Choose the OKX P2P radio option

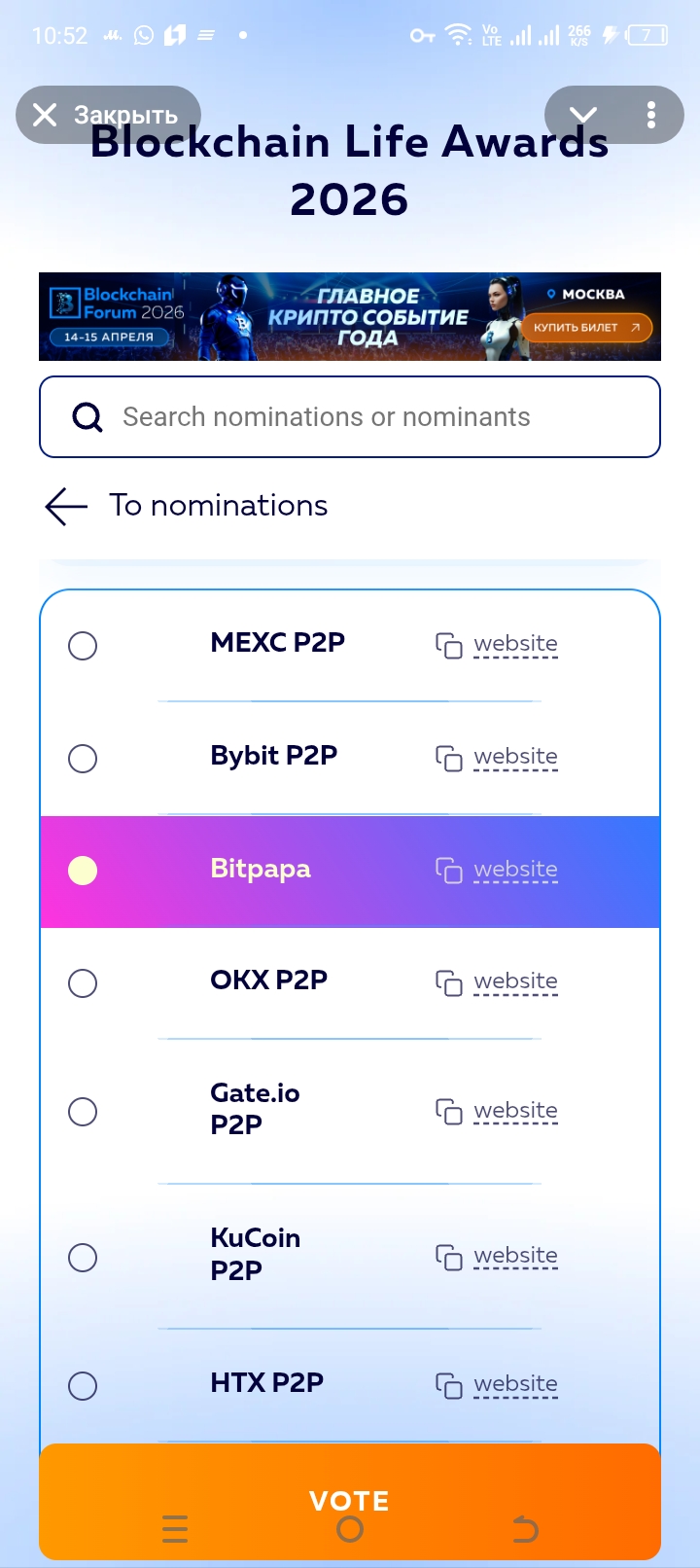tap(83, 983)
